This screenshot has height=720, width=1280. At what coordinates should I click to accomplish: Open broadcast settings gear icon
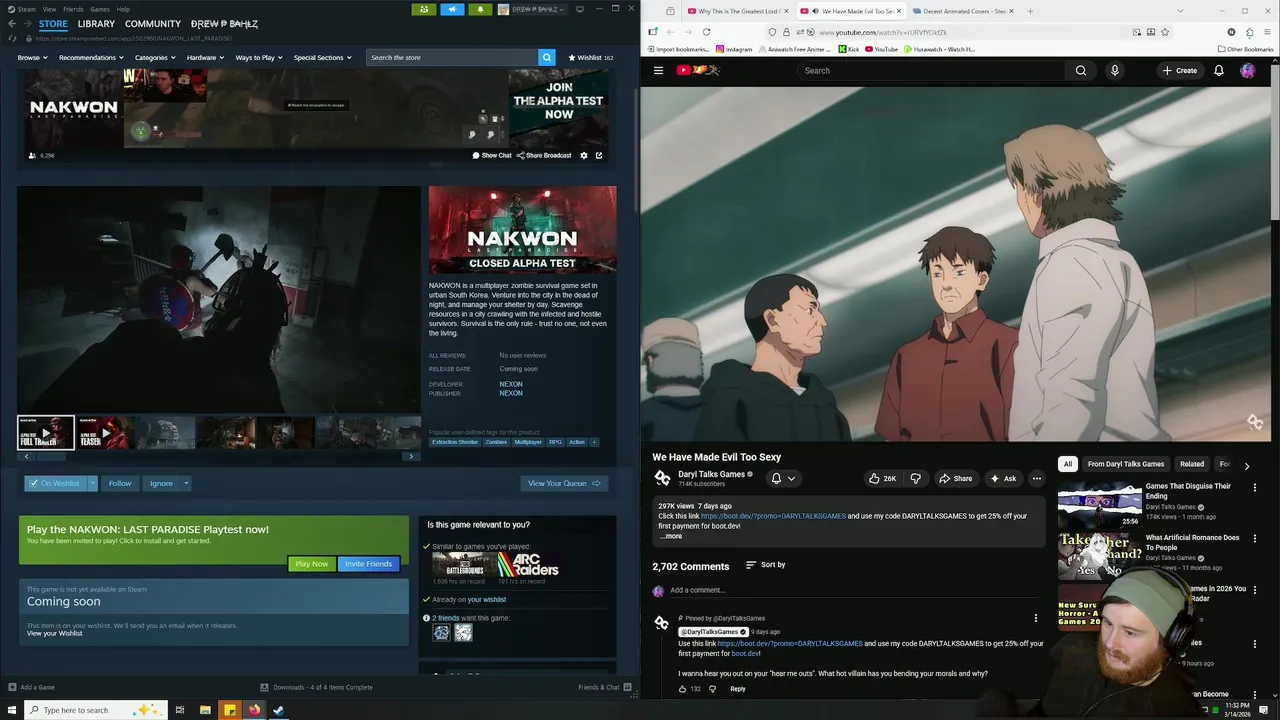coord(584,155)
